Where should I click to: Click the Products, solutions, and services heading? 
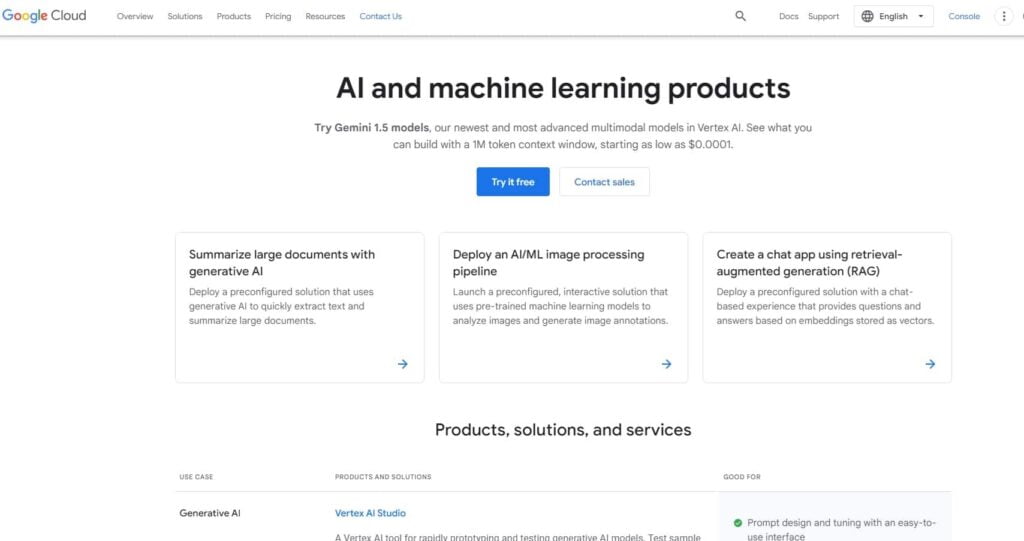(x=563, y=429)
